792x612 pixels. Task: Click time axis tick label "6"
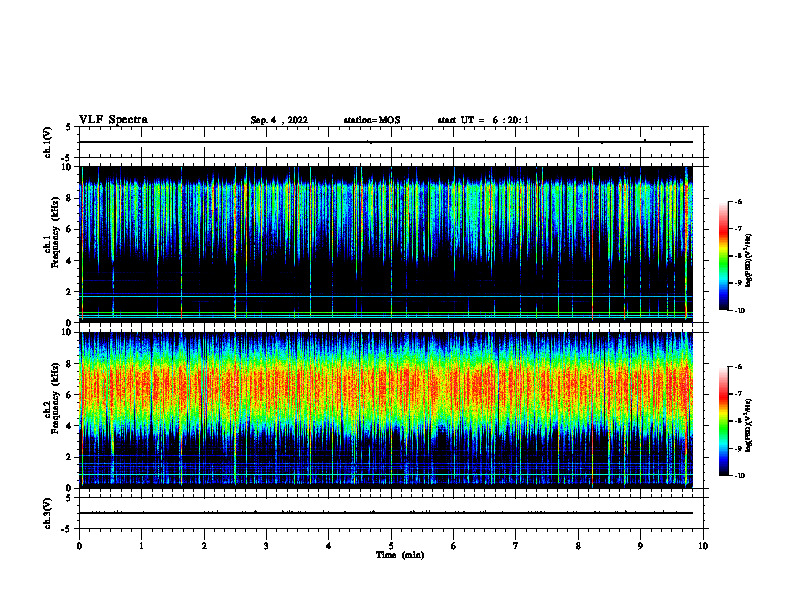[453, 546]
